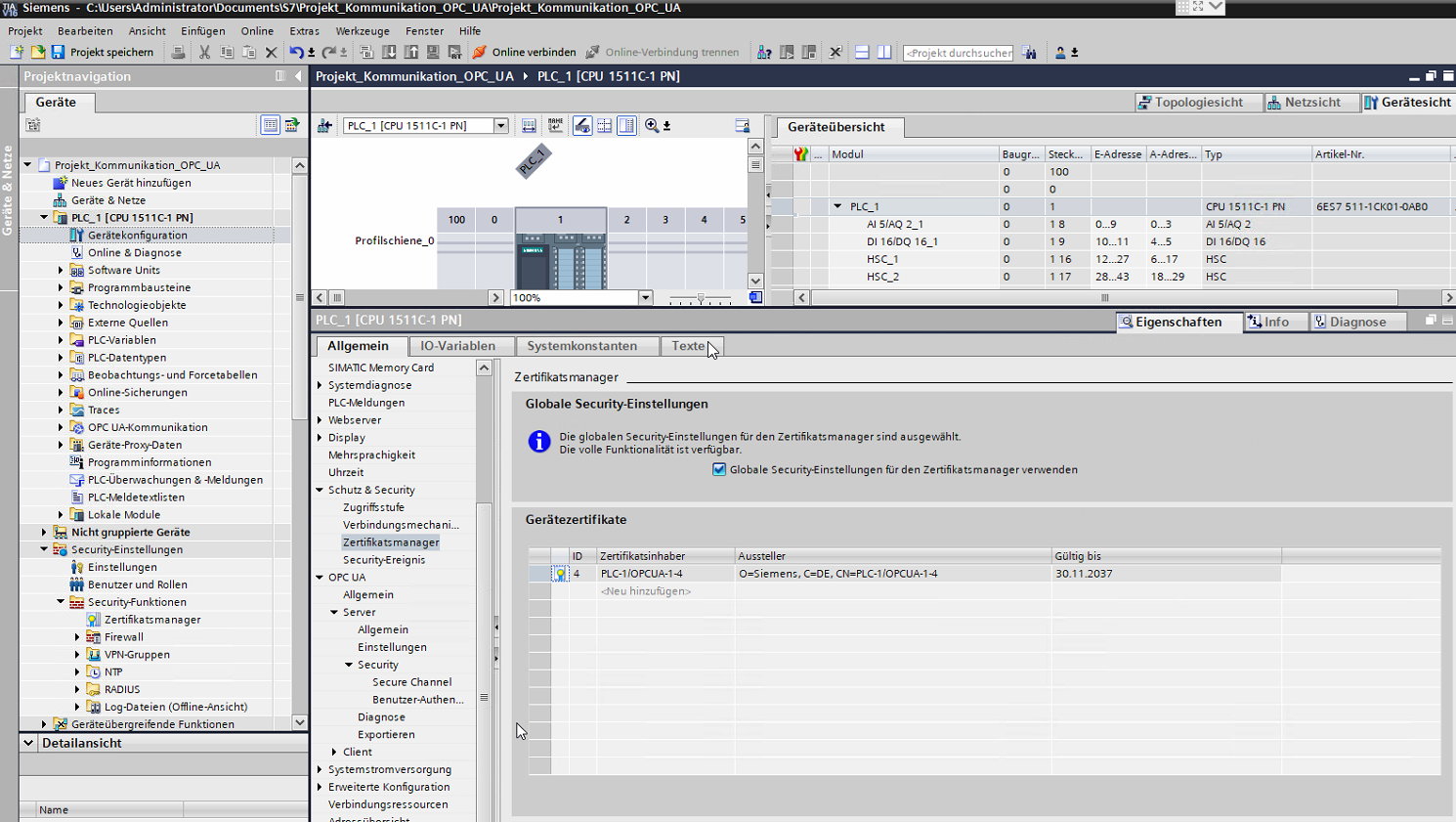Collapse the PLC_1 [CPU 1511C-1 PN] tree node
Viewport: 1456px width, 822px height.
pos(44,217)
